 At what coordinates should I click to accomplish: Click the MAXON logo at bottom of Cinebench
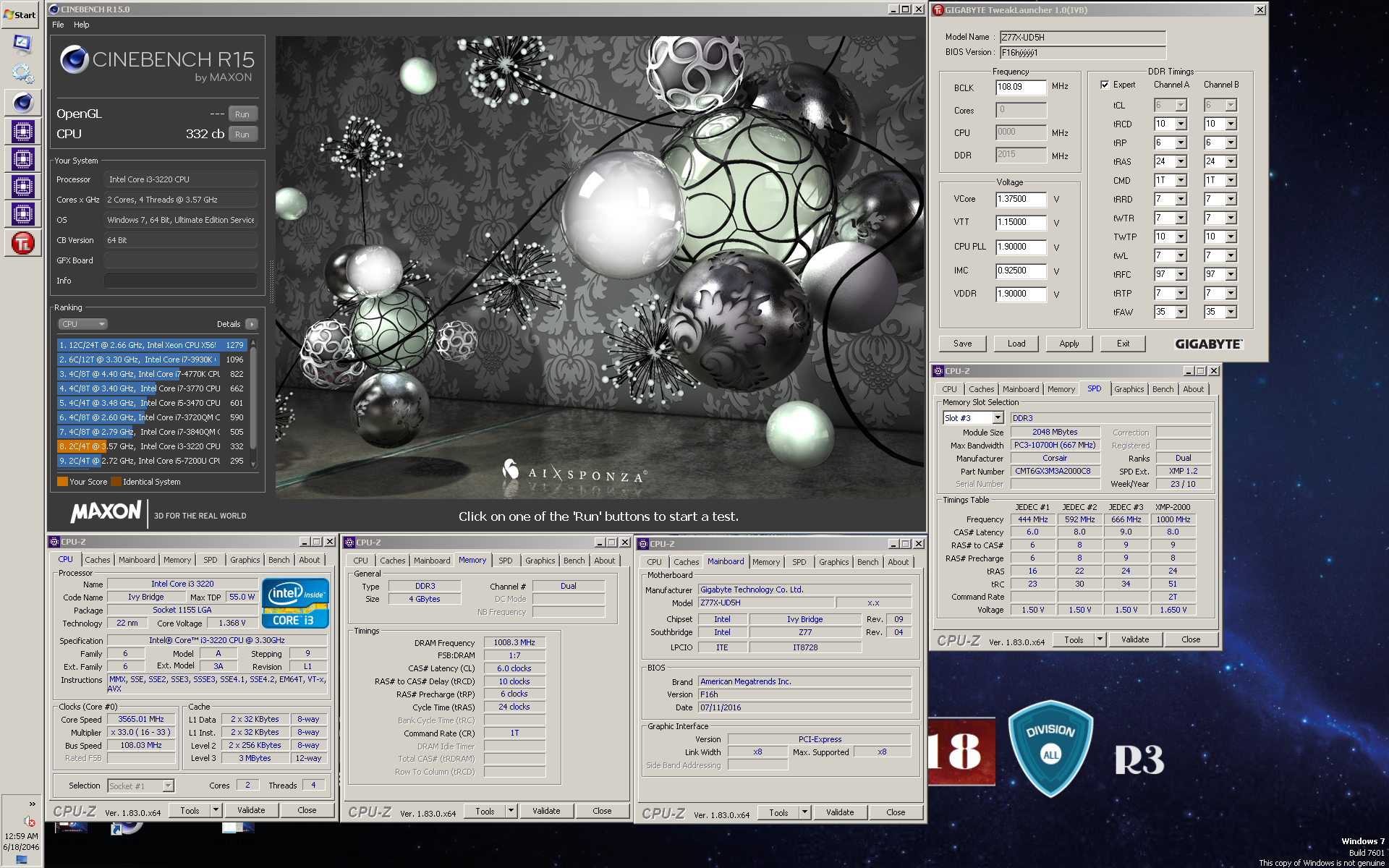(x=106, y=512)
